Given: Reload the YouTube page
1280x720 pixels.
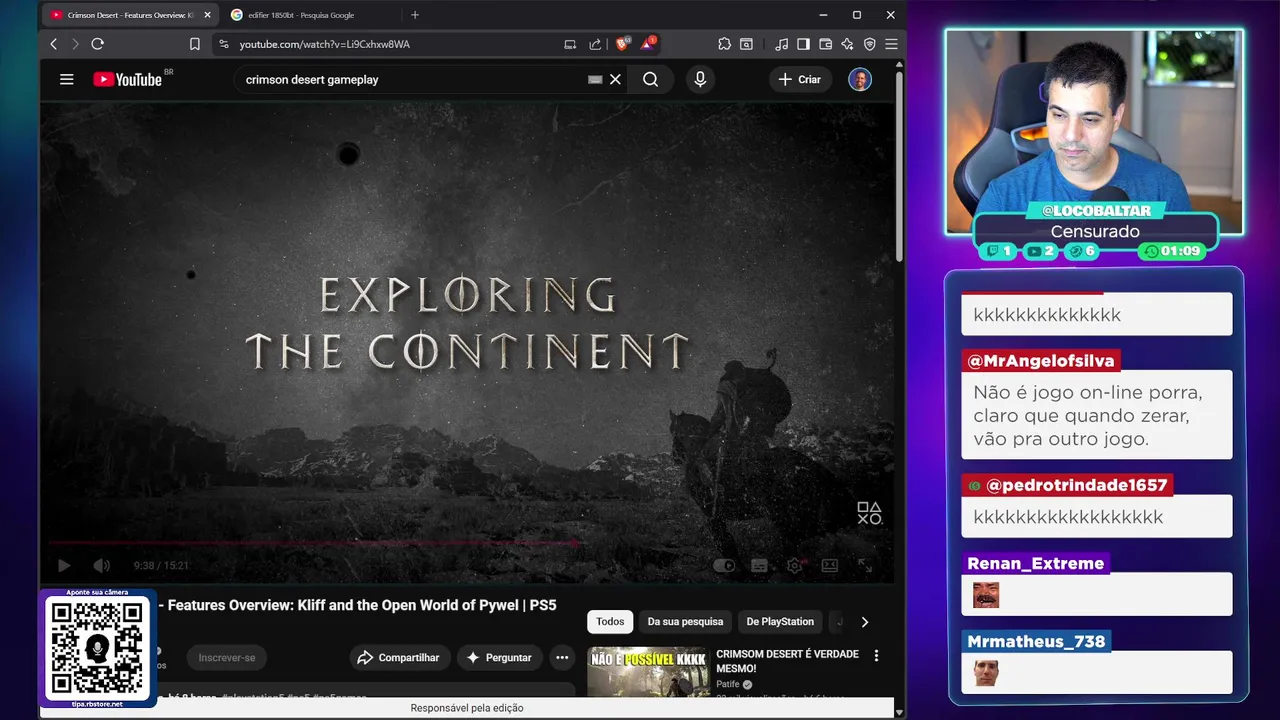Looking at the screenshot, I should point(97,44).
